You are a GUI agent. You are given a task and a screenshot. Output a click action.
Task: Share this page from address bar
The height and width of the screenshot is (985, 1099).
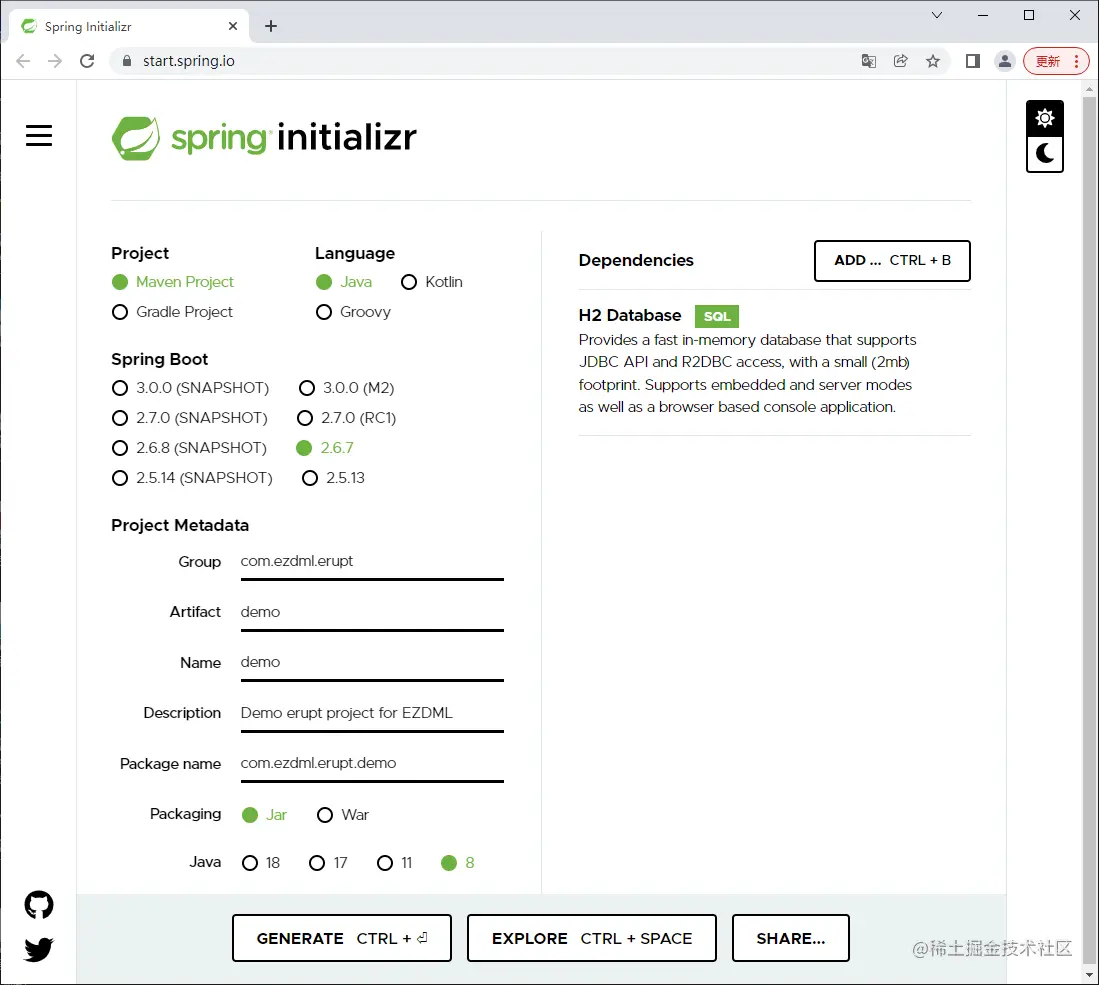(901, 61)
